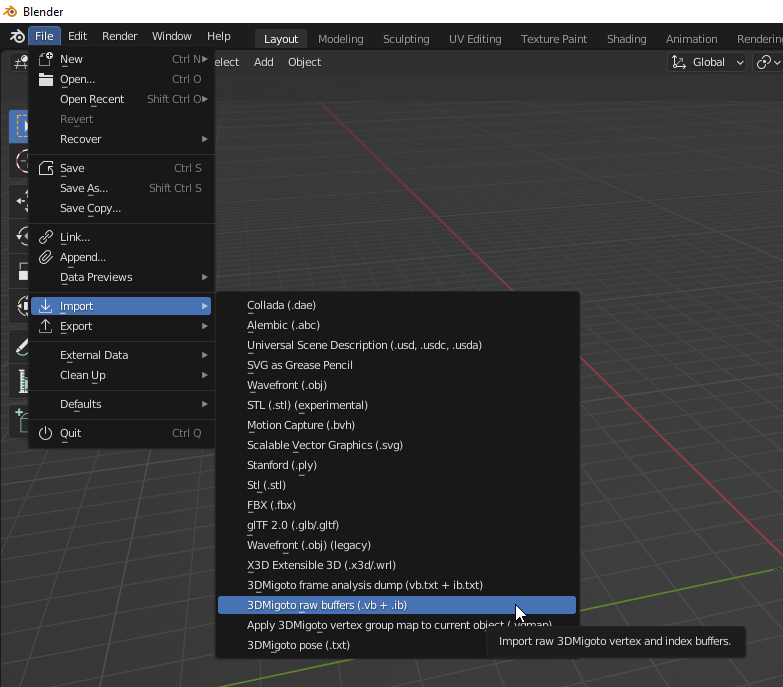Click the Save disk icon

click(x=46, y=168)
